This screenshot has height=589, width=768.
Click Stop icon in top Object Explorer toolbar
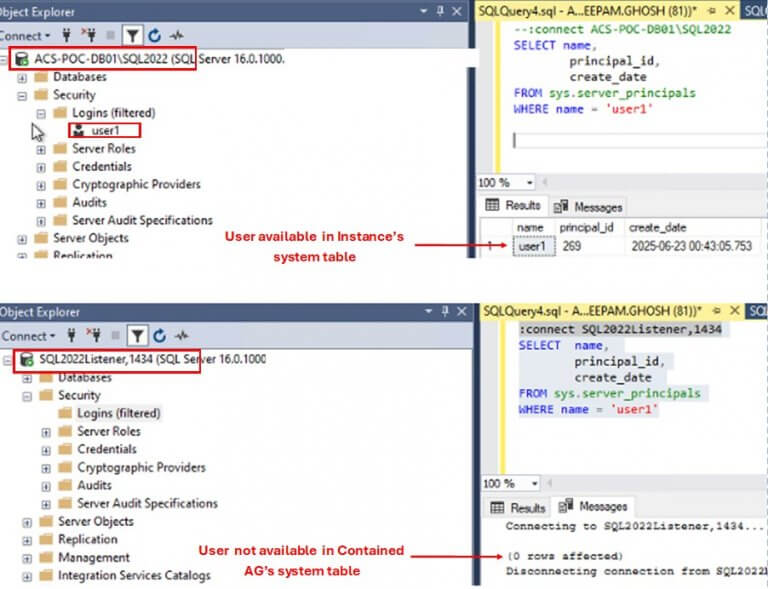coord(111,35)
